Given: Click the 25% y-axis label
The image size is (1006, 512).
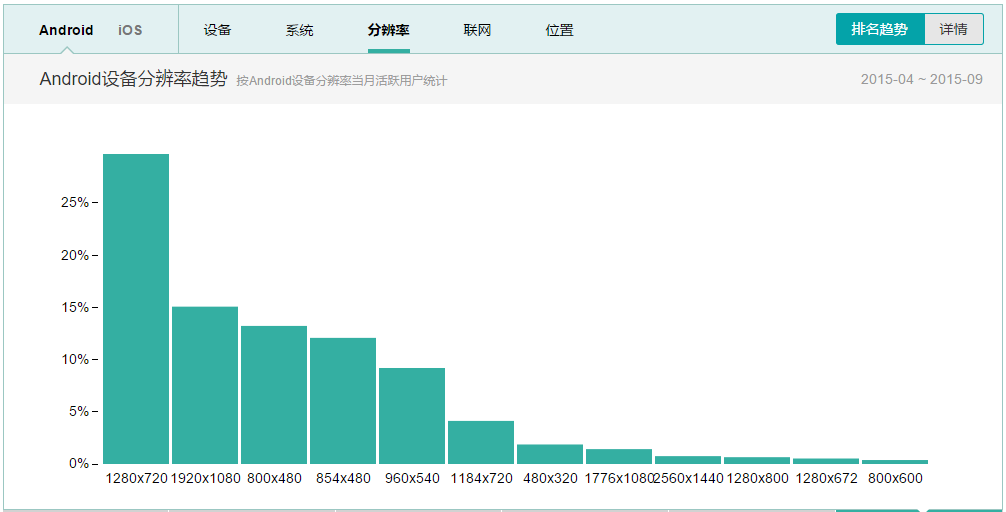Looking at the screenshot, I should coord(74,203).
